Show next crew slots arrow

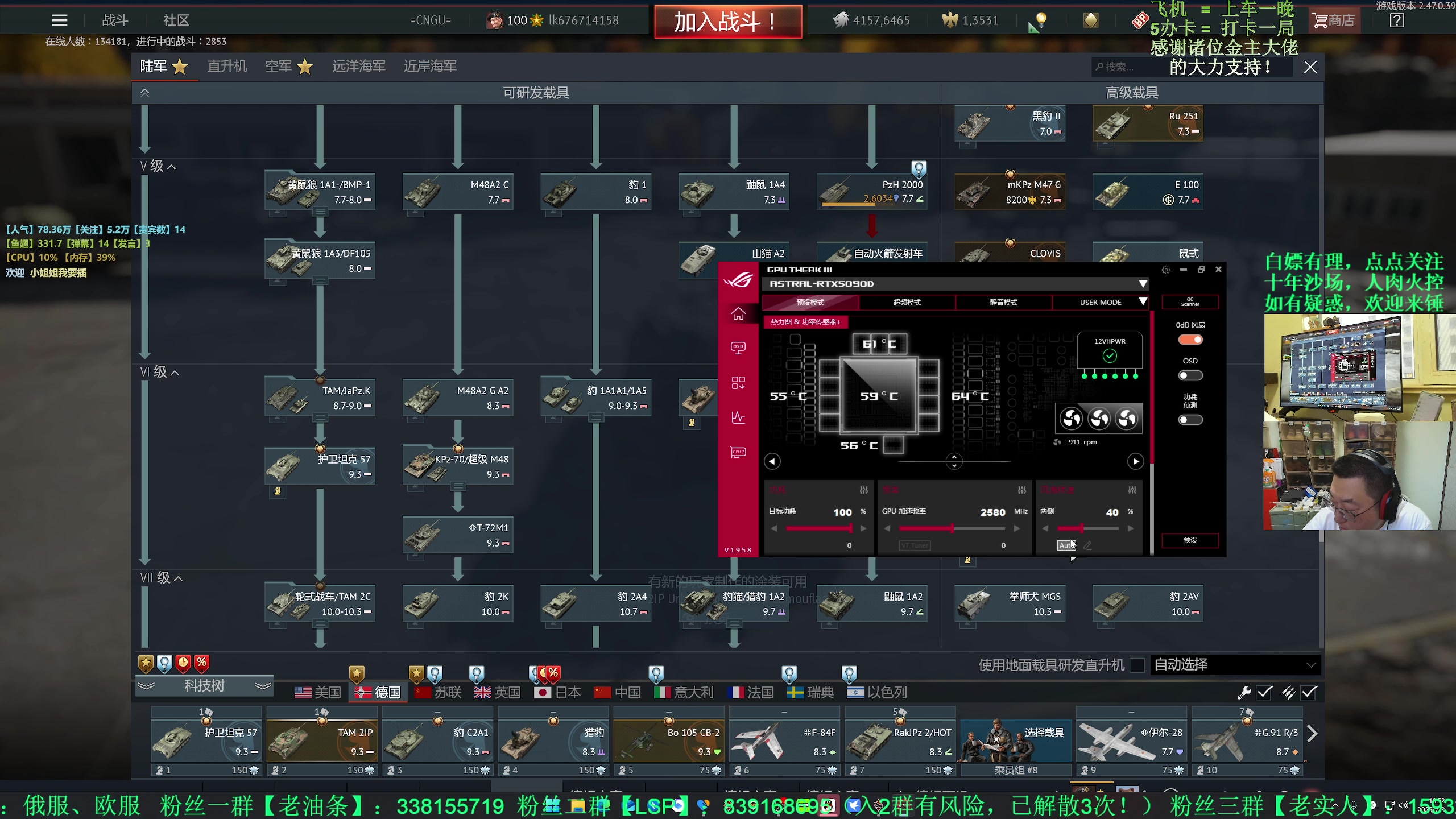[1312, 734]
